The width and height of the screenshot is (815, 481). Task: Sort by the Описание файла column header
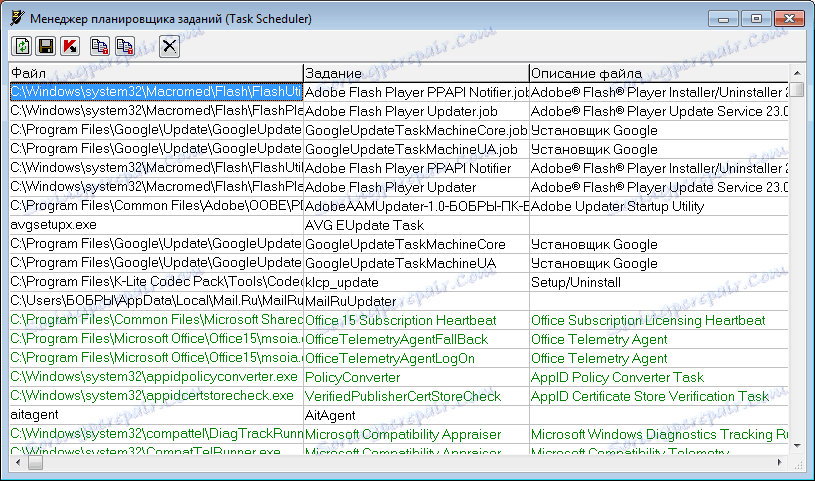click(x=659, y=73)
